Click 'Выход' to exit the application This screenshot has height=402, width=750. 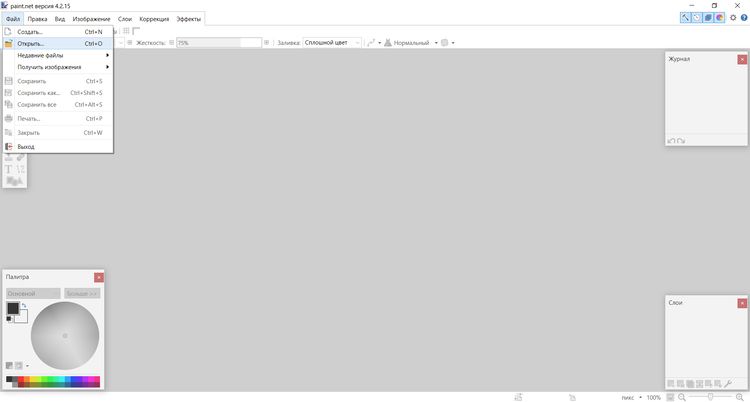(x=26, y=147)
